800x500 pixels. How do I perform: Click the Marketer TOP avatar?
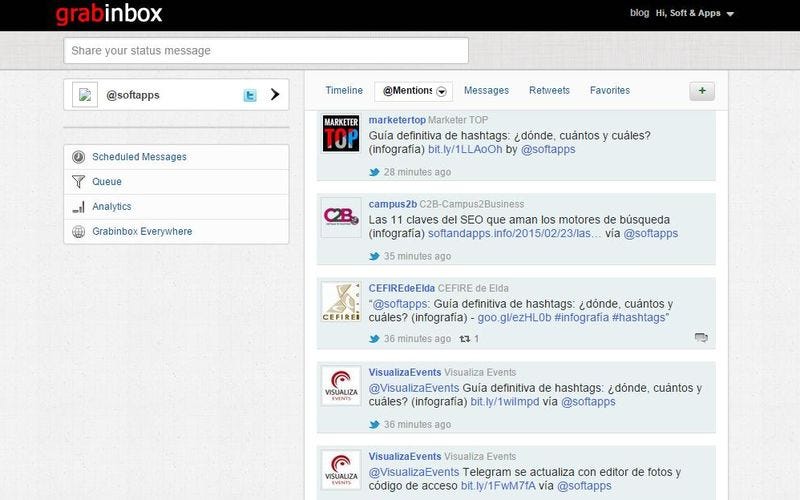341,133
